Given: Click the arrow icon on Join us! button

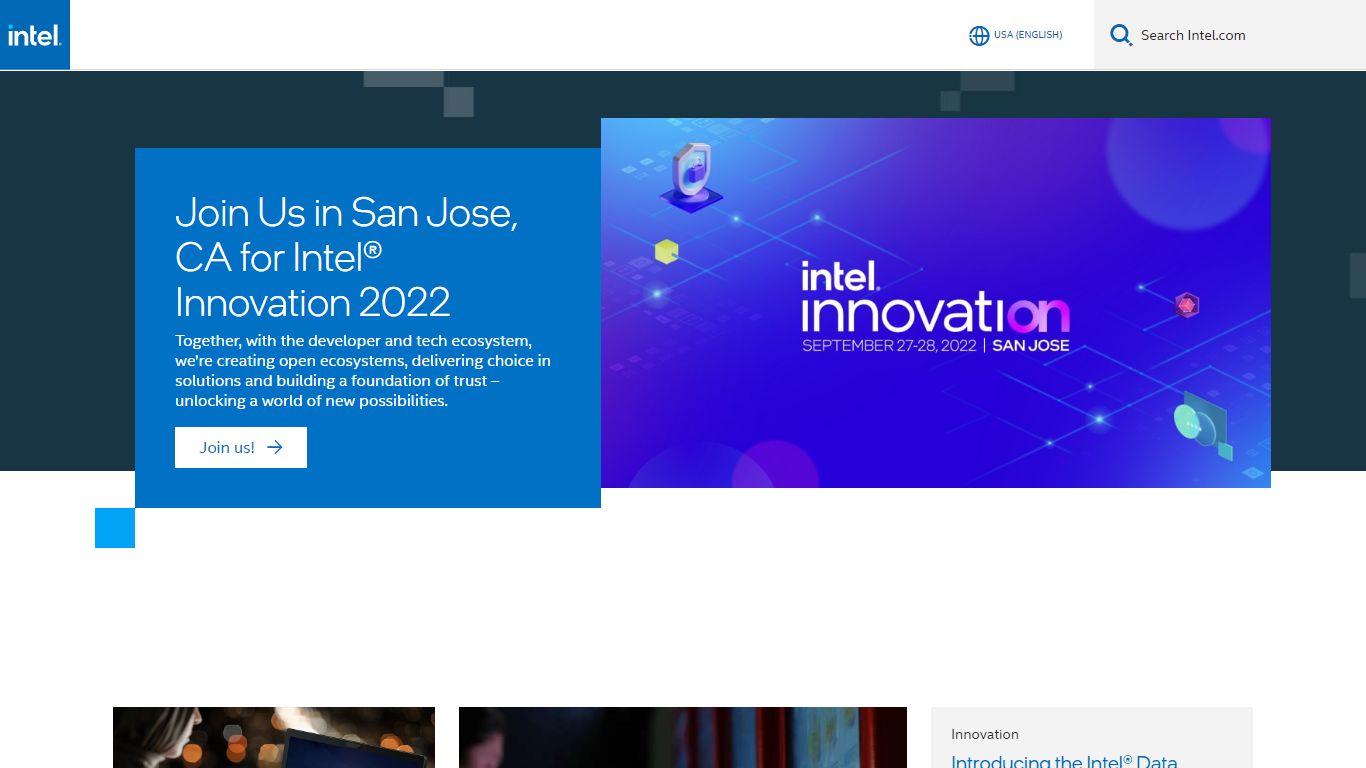Looking at the screenshot, I should point(275,447).
